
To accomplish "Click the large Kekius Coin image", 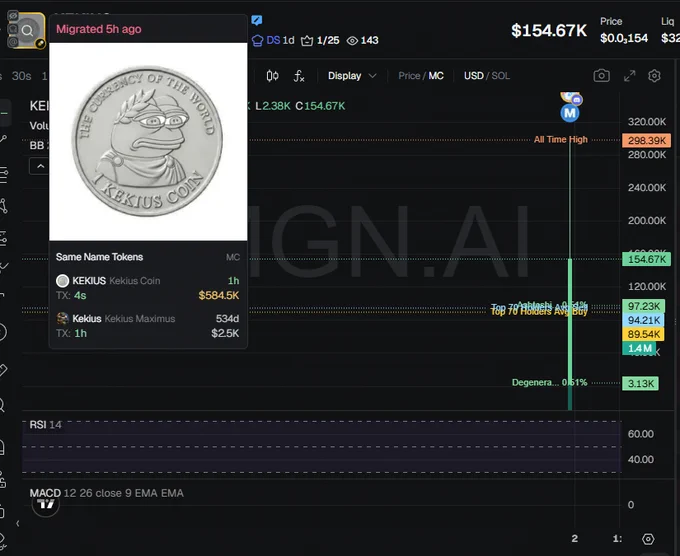I will tap(148, 141).
